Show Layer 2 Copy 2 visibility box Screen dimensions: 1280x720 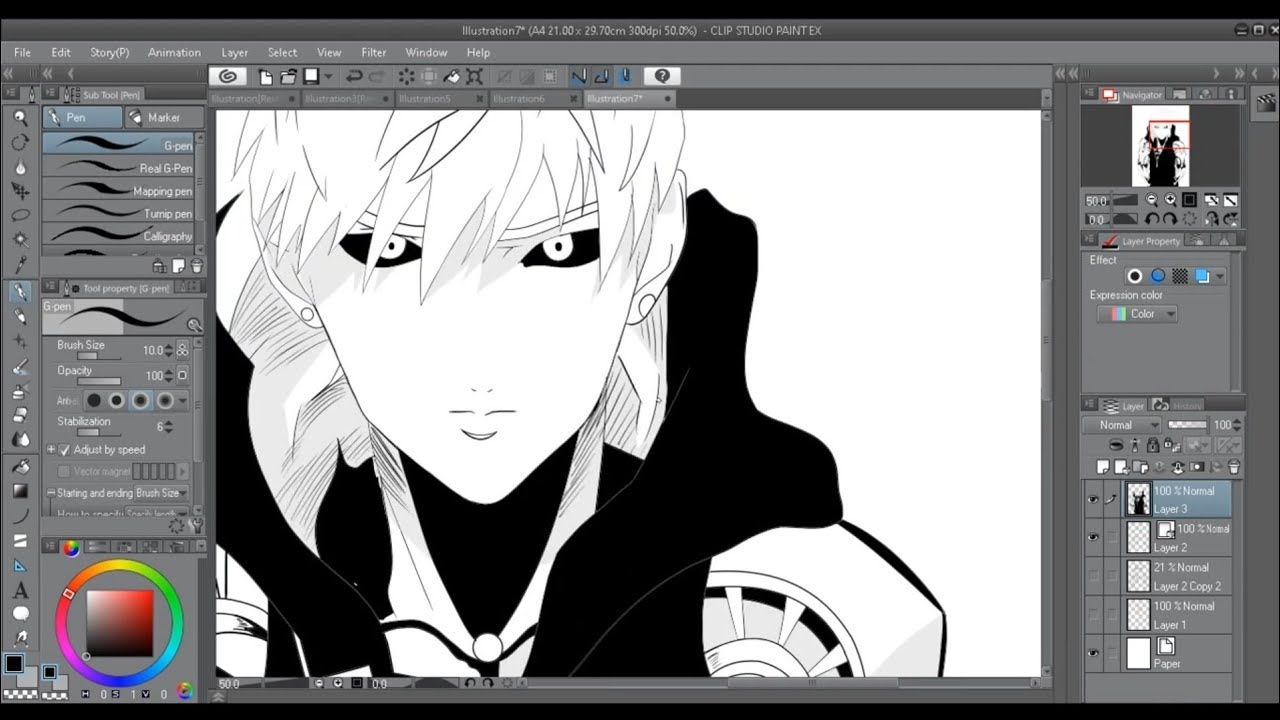1093,576
